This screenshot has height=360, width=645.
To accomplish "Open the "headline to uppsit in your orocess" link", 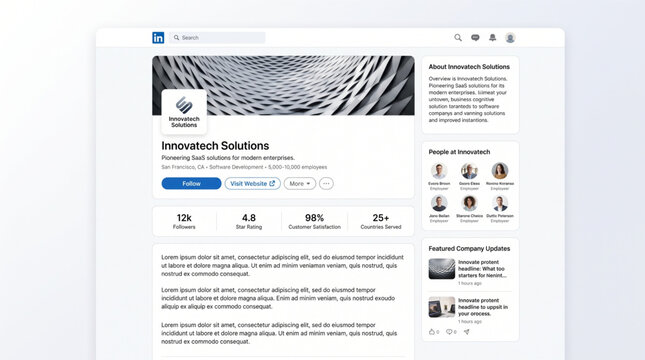I will pos(483,307).
